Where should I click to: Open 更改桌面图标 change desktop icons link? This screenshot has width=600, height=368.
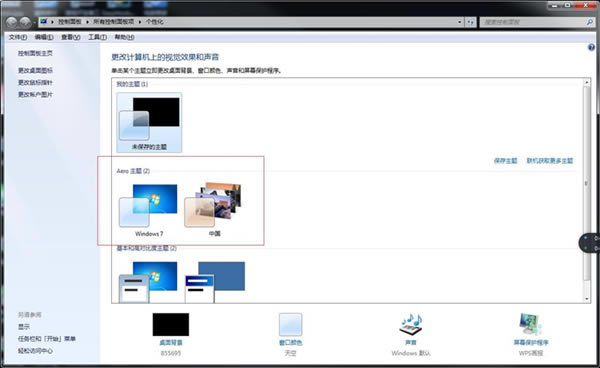[35, 70]
